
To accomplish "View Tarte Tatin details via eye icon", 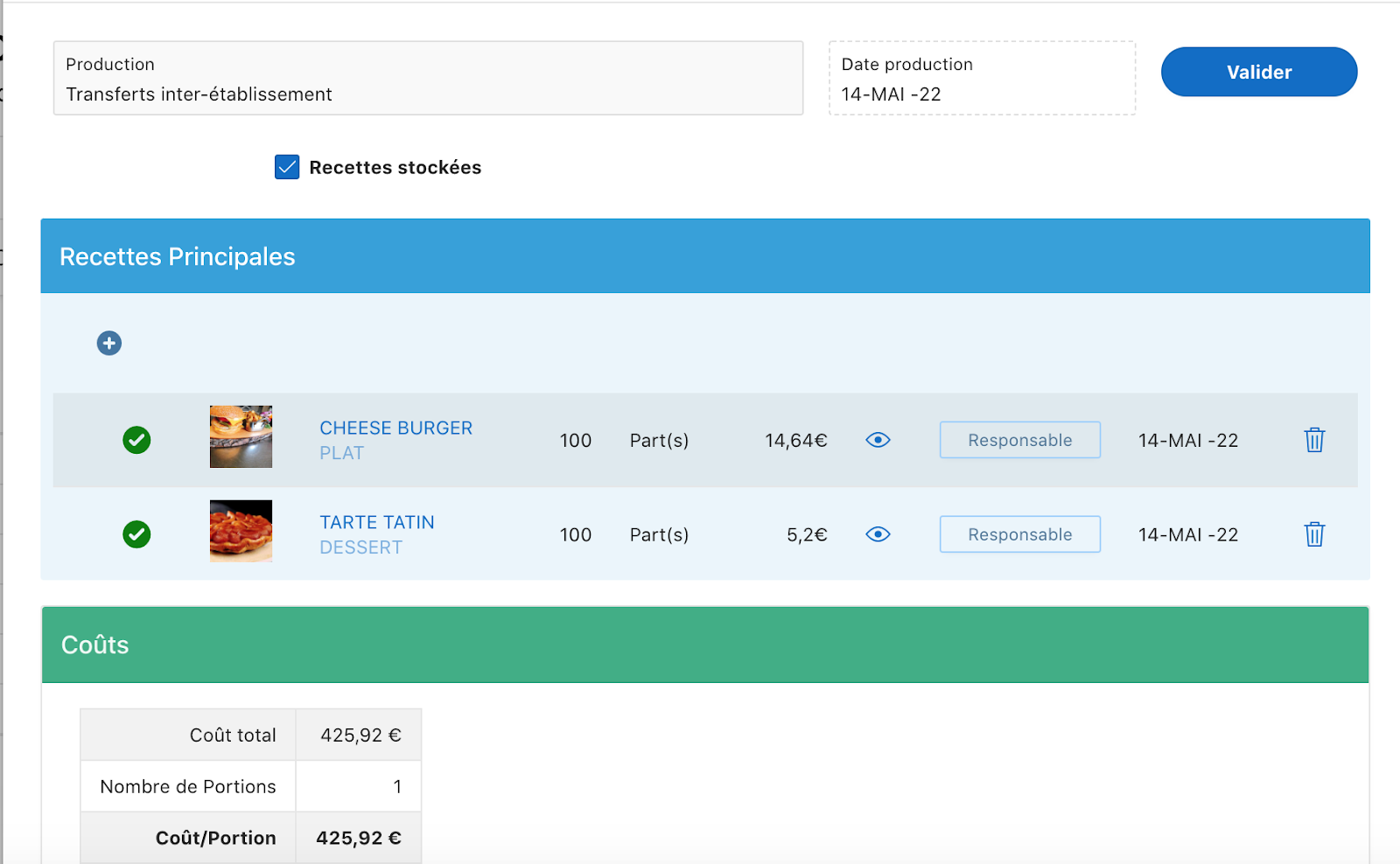I will click(878, 534).
